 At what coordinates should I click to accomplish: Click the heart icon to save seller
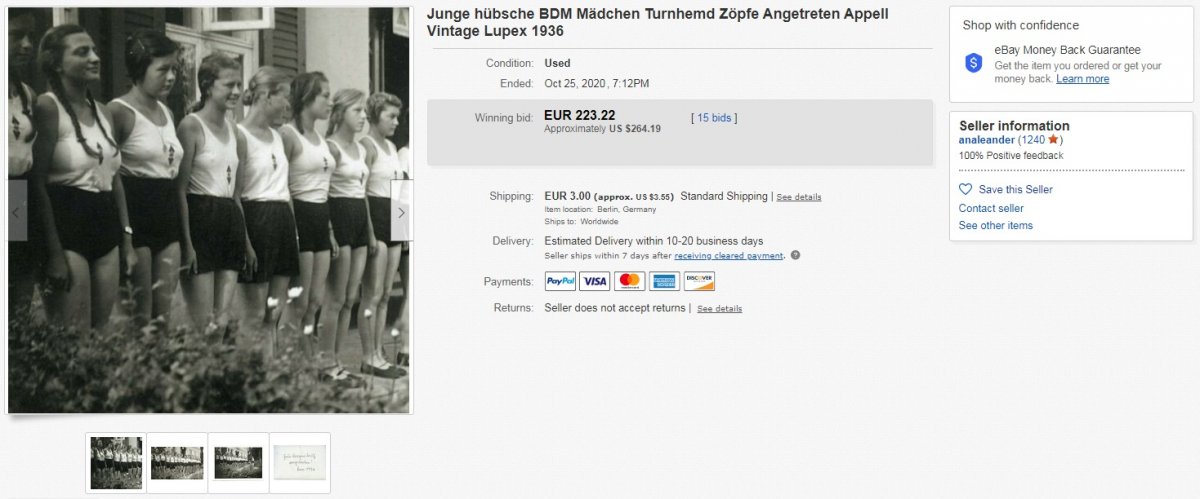pos(965,189)
